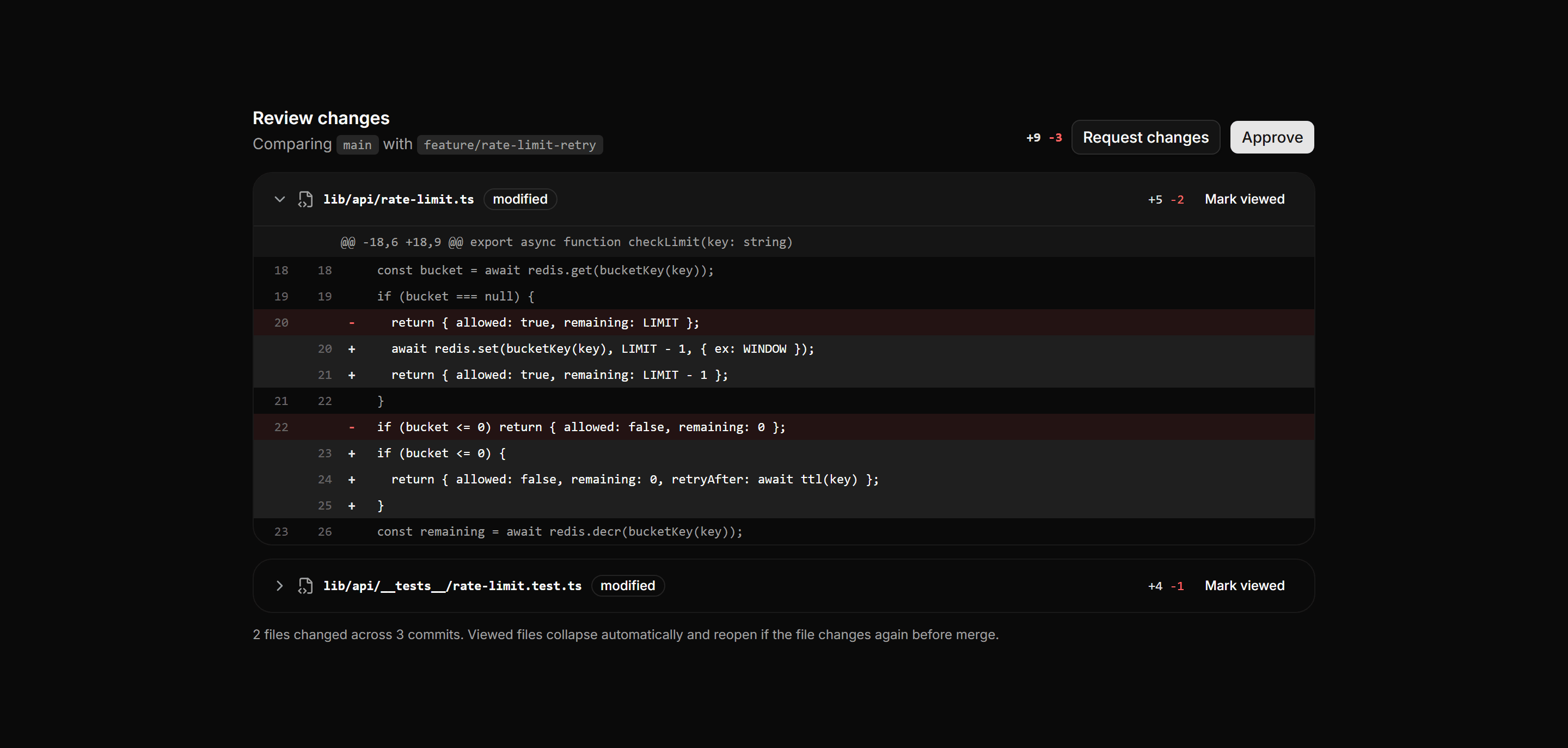Click the plus marker on new line 20

[x=352, y=349]
